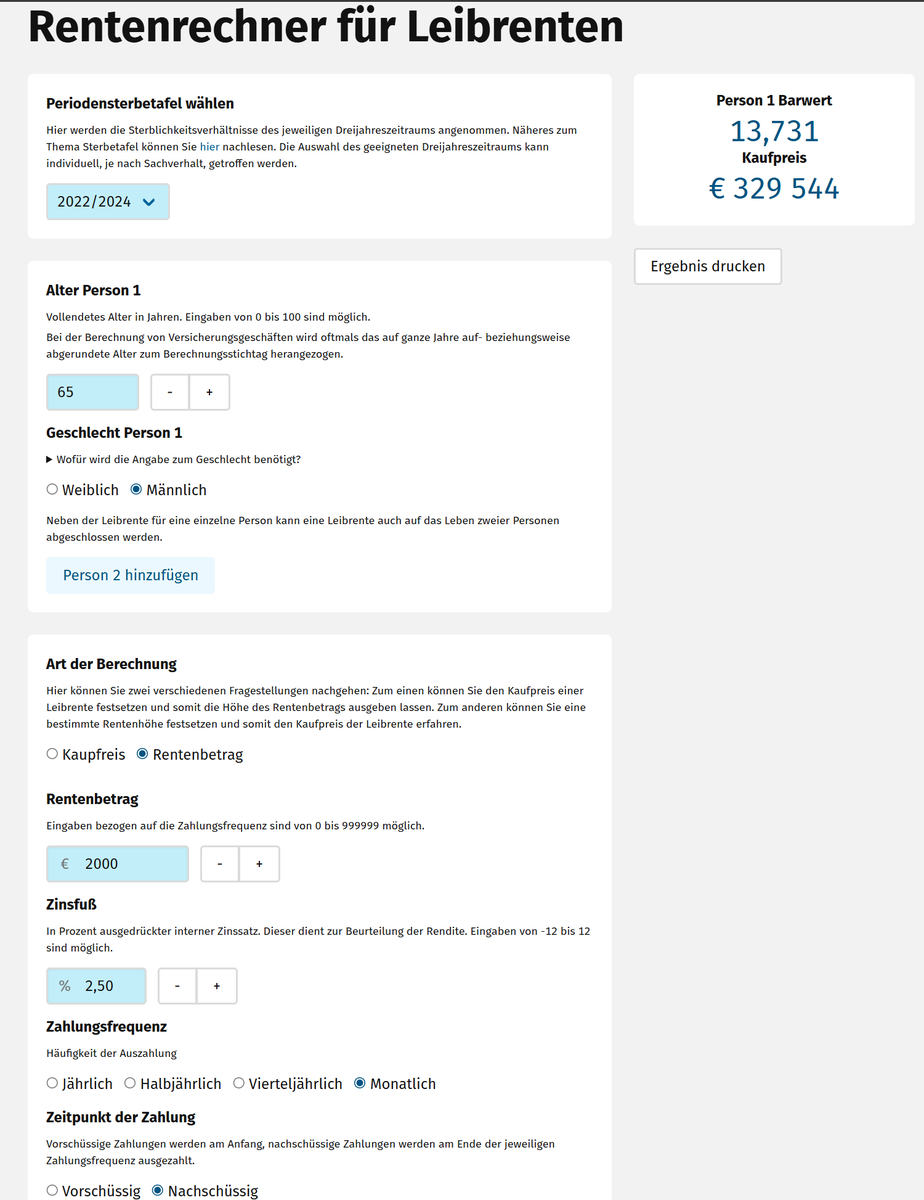This screenshot has height=1200, width=924.
Task: Increase Rentenbetrag using the plus button
Action: tap(259, 864)
